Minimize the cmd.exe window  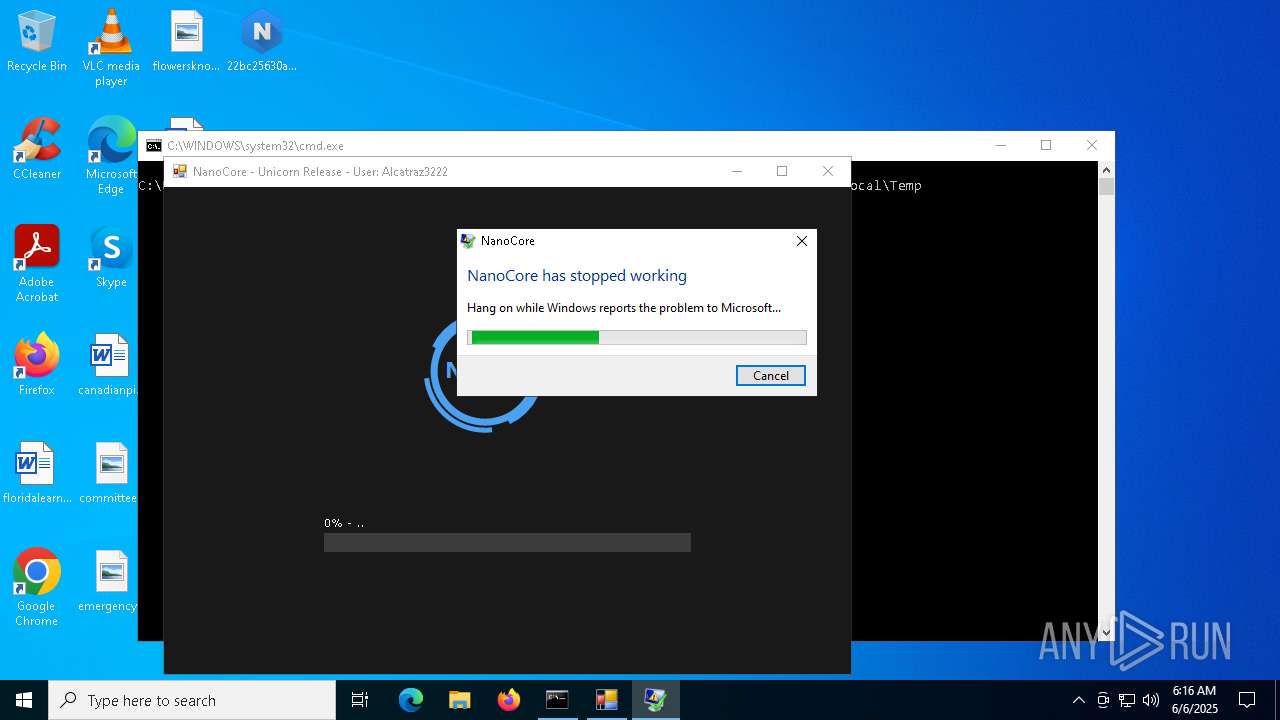pos(1000,146)
